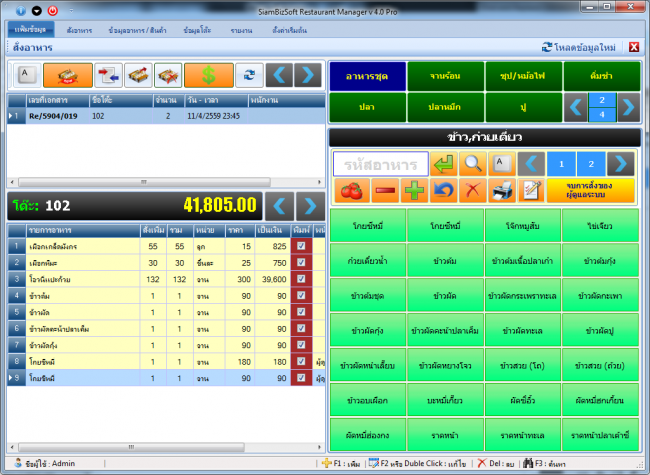Screen dimensions: 650x475
Task: Toggle the print checkbox in order row 1
Action: [301, 246]
